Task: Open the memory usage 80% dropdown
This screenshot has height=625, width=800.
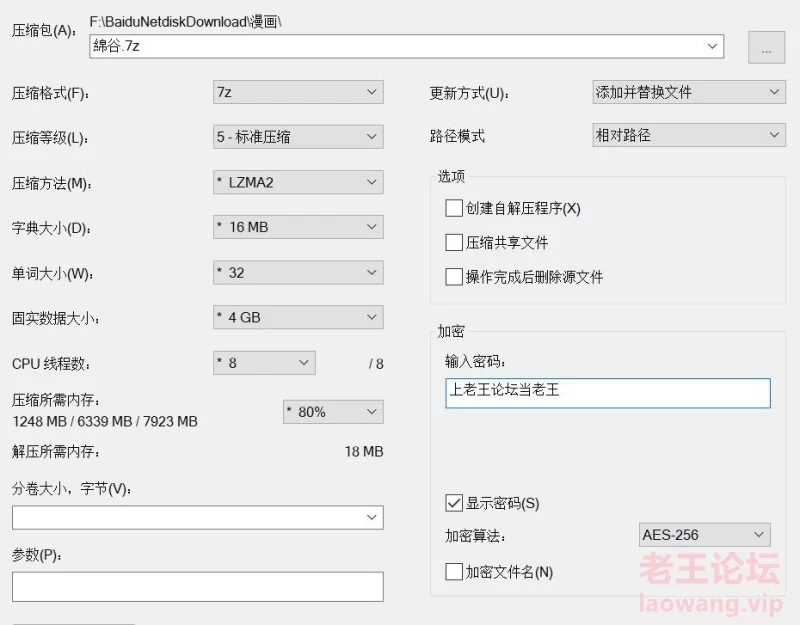Action: (x=333, y=412)
